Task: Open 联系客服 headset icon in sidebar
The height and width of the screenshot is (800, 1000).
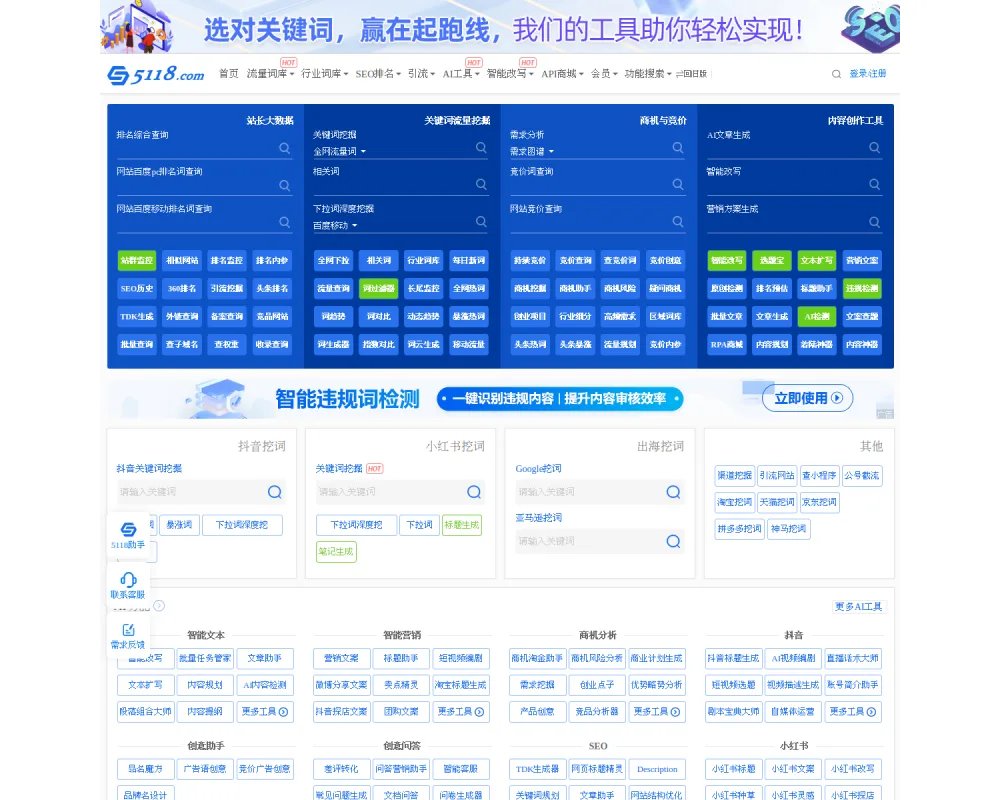Action: (128, 585)
